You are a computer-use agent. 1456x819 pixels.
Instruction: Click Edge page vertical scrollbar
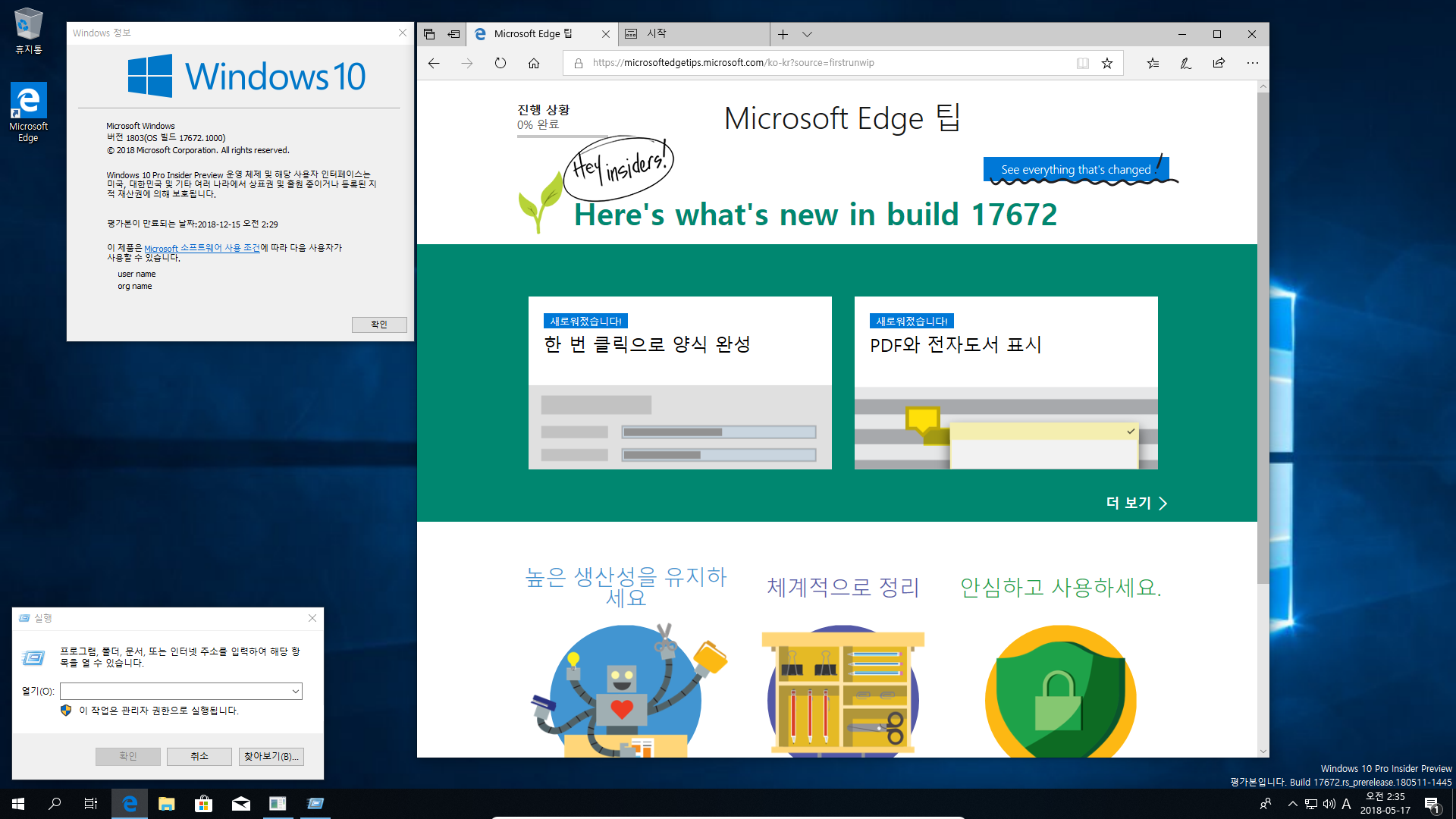coord(1263,338)
